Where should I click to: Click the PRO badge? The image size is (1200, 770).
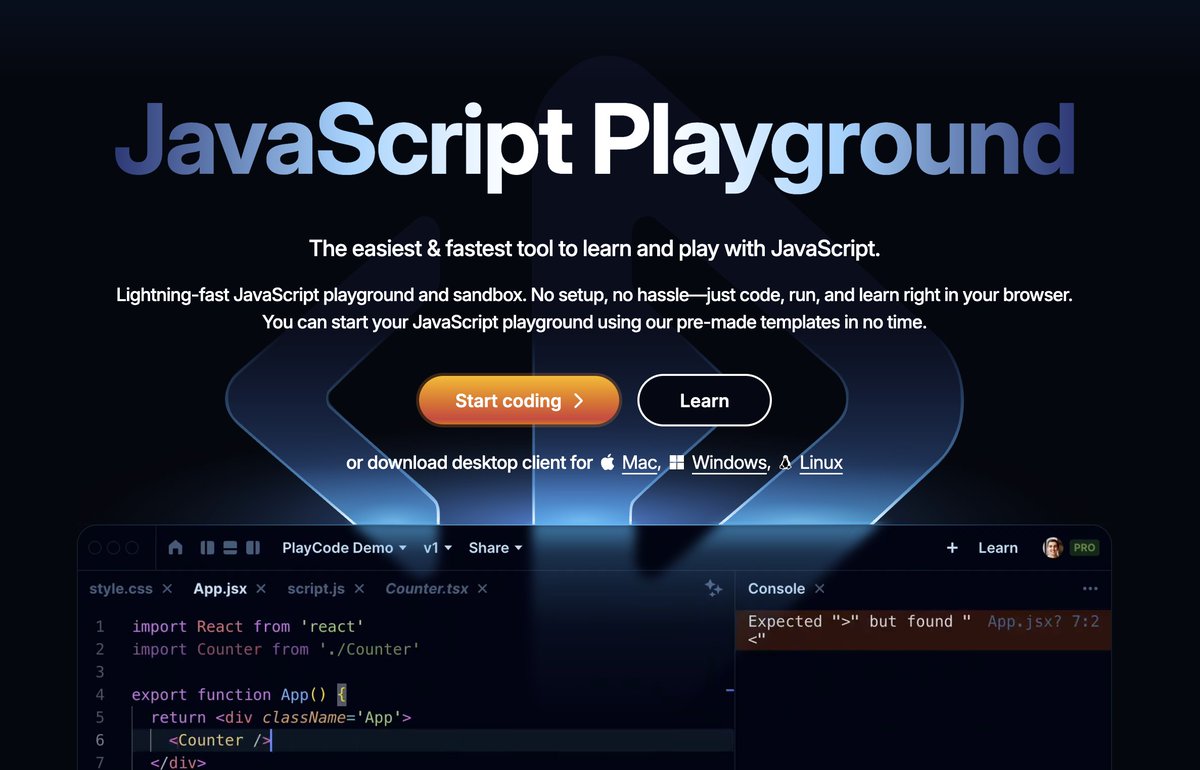tap(1084, 548)
